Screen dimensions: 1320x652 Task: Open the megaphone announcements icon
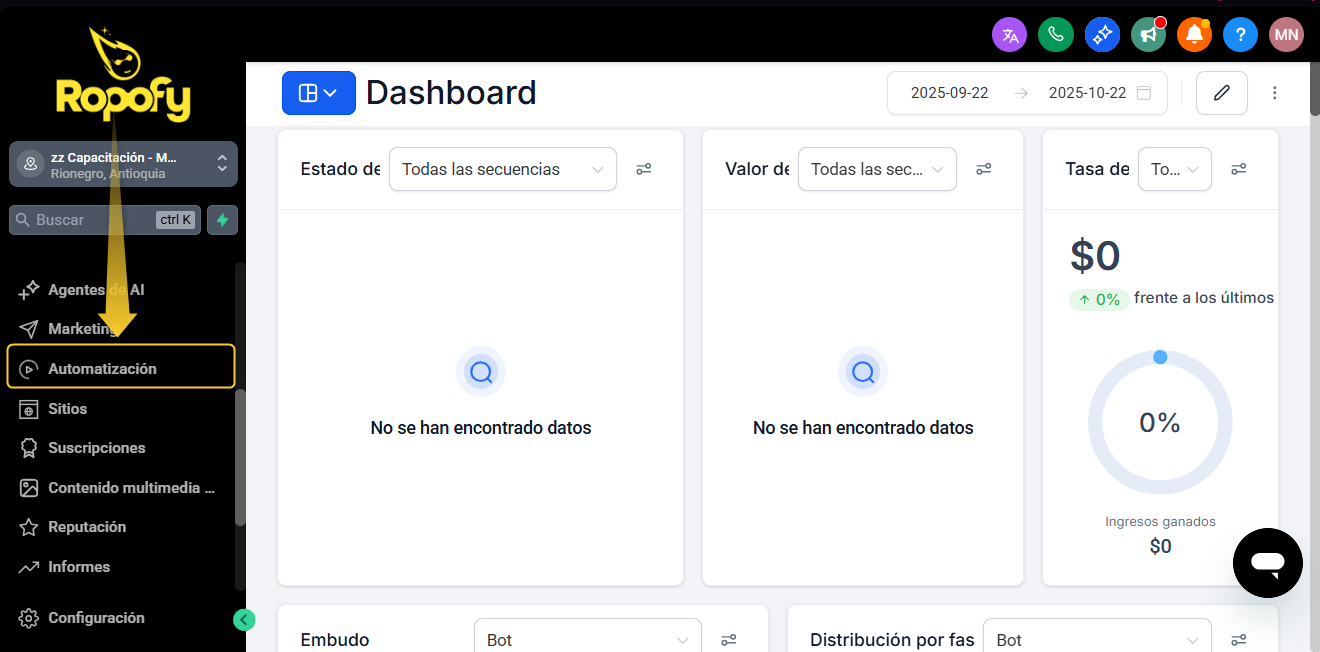pyautogui.click(x=1148, y=35)
